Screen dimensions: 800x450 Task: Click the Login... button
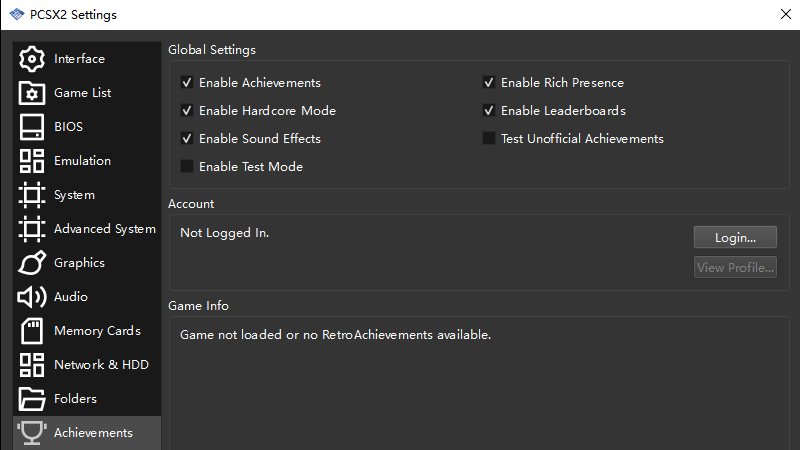coord(735,237)
